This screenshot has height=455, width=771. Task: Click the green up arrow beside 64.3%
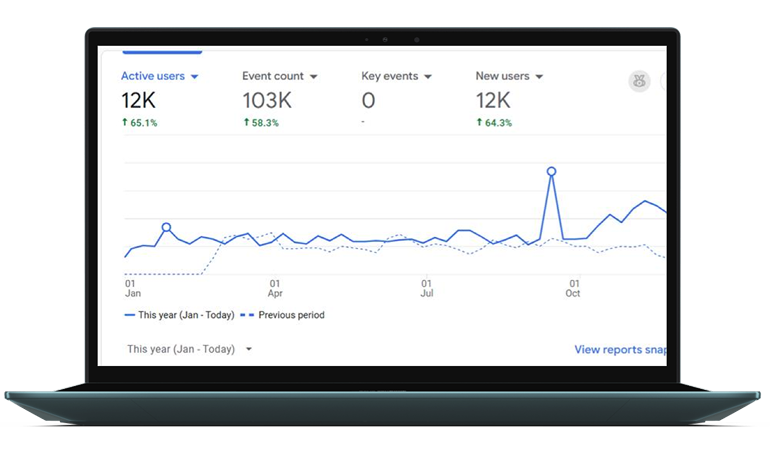[479, 123]
